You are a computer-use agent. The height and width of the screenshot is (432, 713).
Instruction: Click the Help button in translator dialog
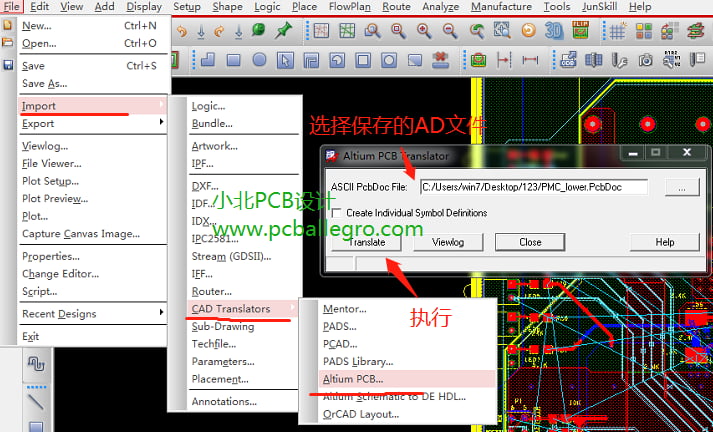664,242
